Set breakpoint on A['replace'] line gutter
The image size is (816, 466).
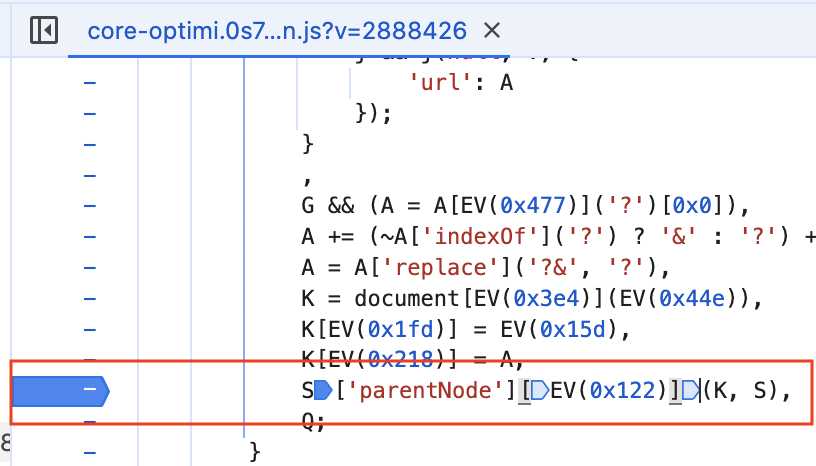tap(90, 269)
